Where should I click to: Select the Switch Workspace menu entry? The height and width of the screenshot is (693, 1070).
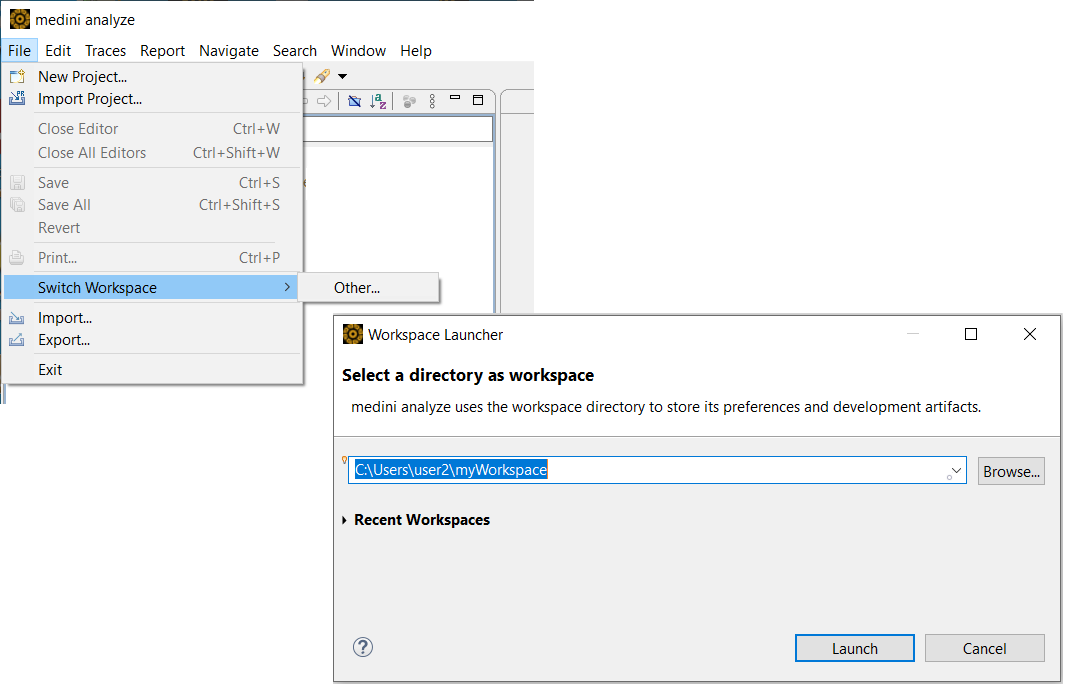click(152, 288)
